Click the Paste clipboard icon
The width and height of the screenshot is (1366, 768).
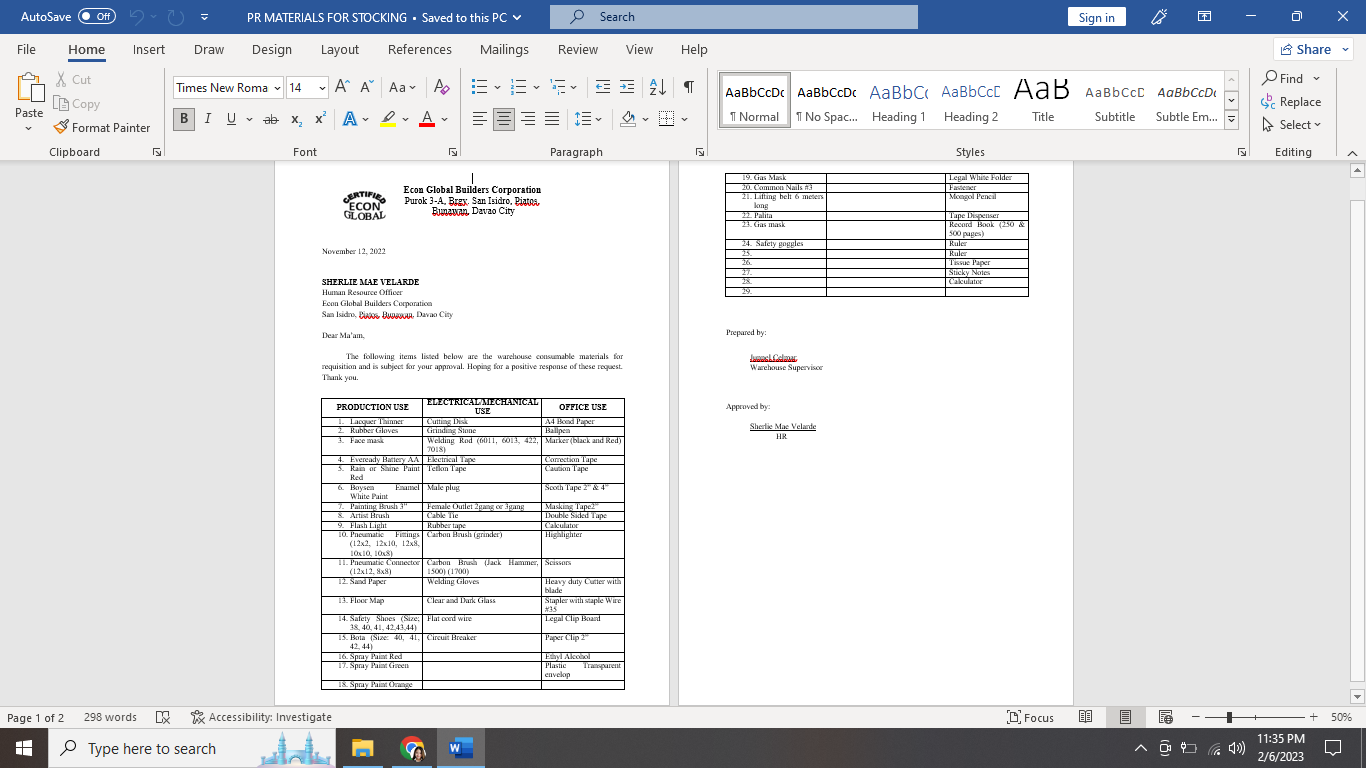[x=29, y=88]
